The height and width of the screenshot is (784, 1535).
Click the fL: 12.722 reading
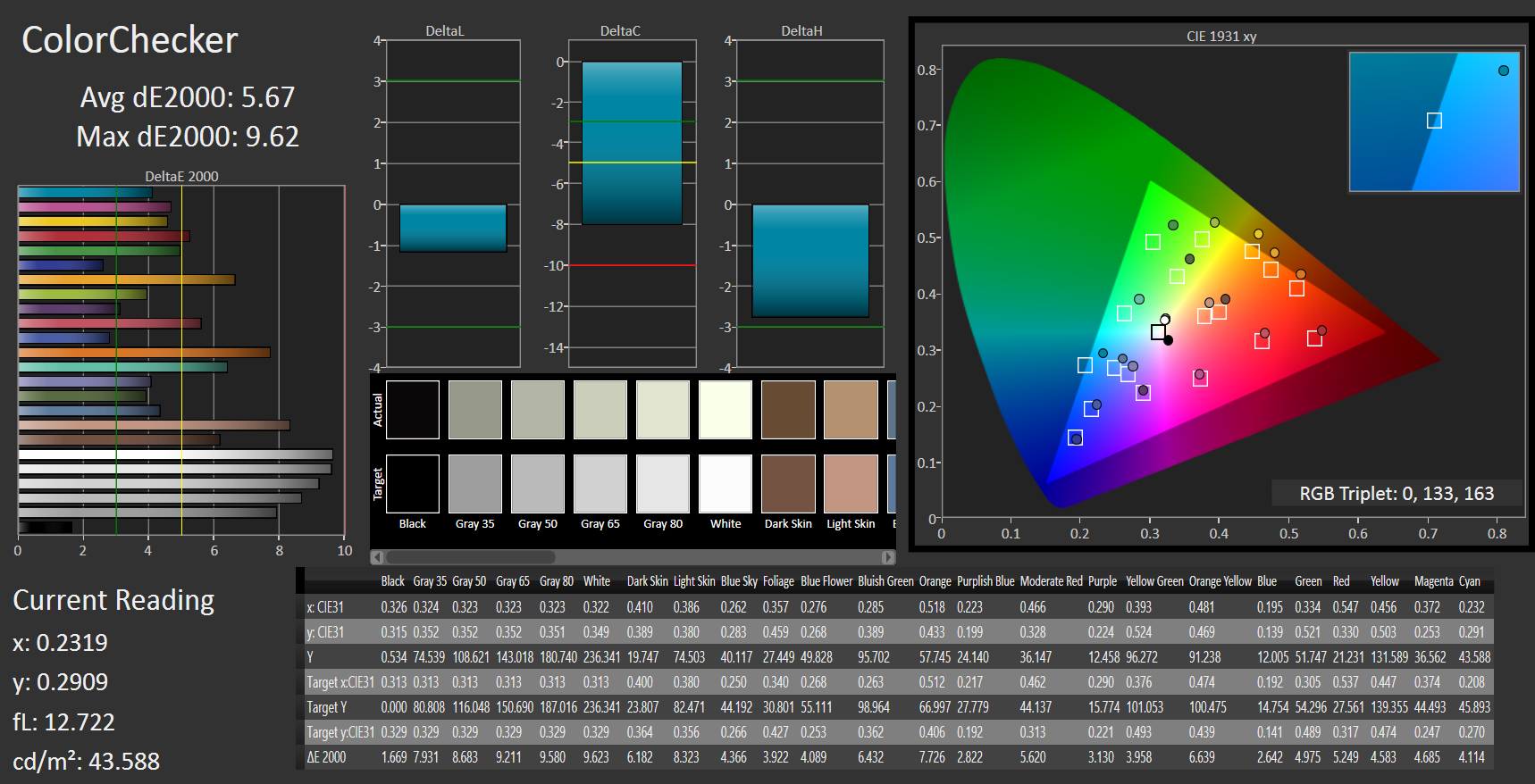63,721
